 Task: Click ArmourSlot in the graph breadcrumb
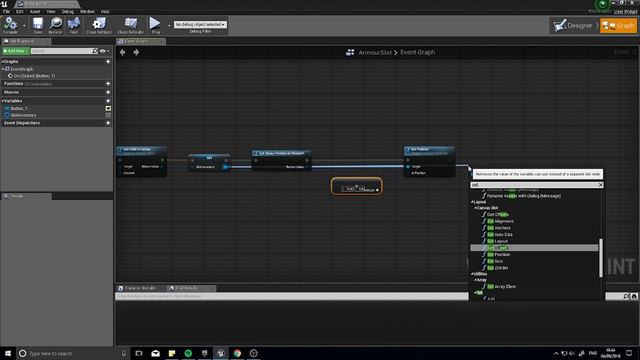click(375, 52)
